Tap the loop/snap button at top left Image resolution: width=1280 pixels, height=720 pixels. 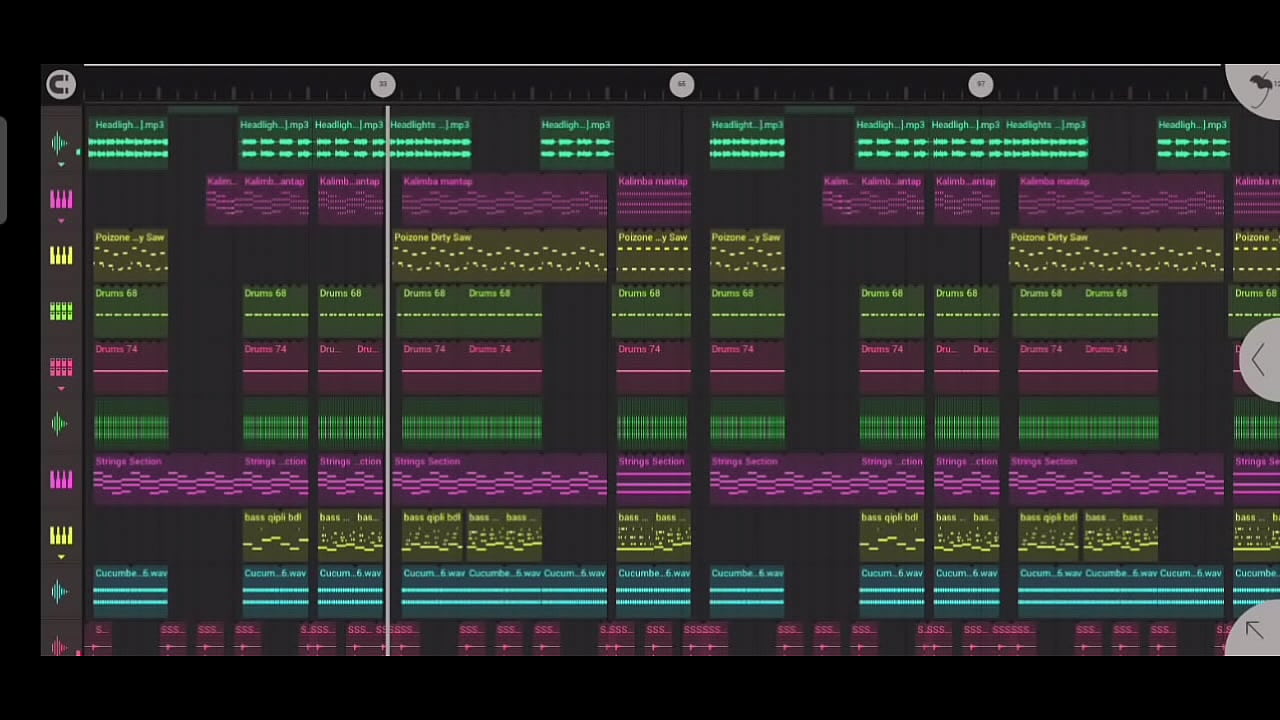(x=61, y=85)
